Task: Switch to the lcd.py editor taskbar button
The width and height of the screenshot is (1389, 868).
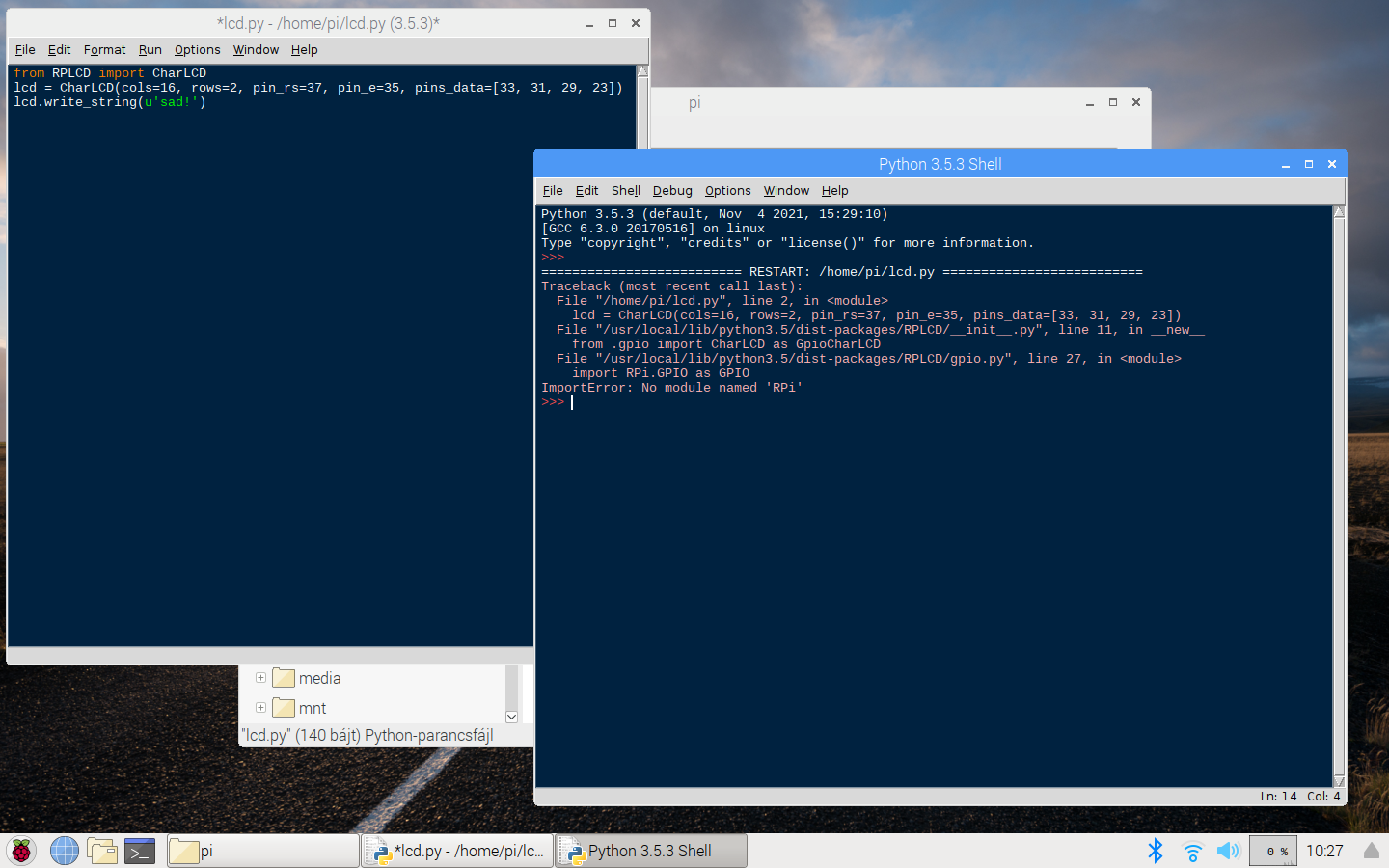Action: pos(457,851)
